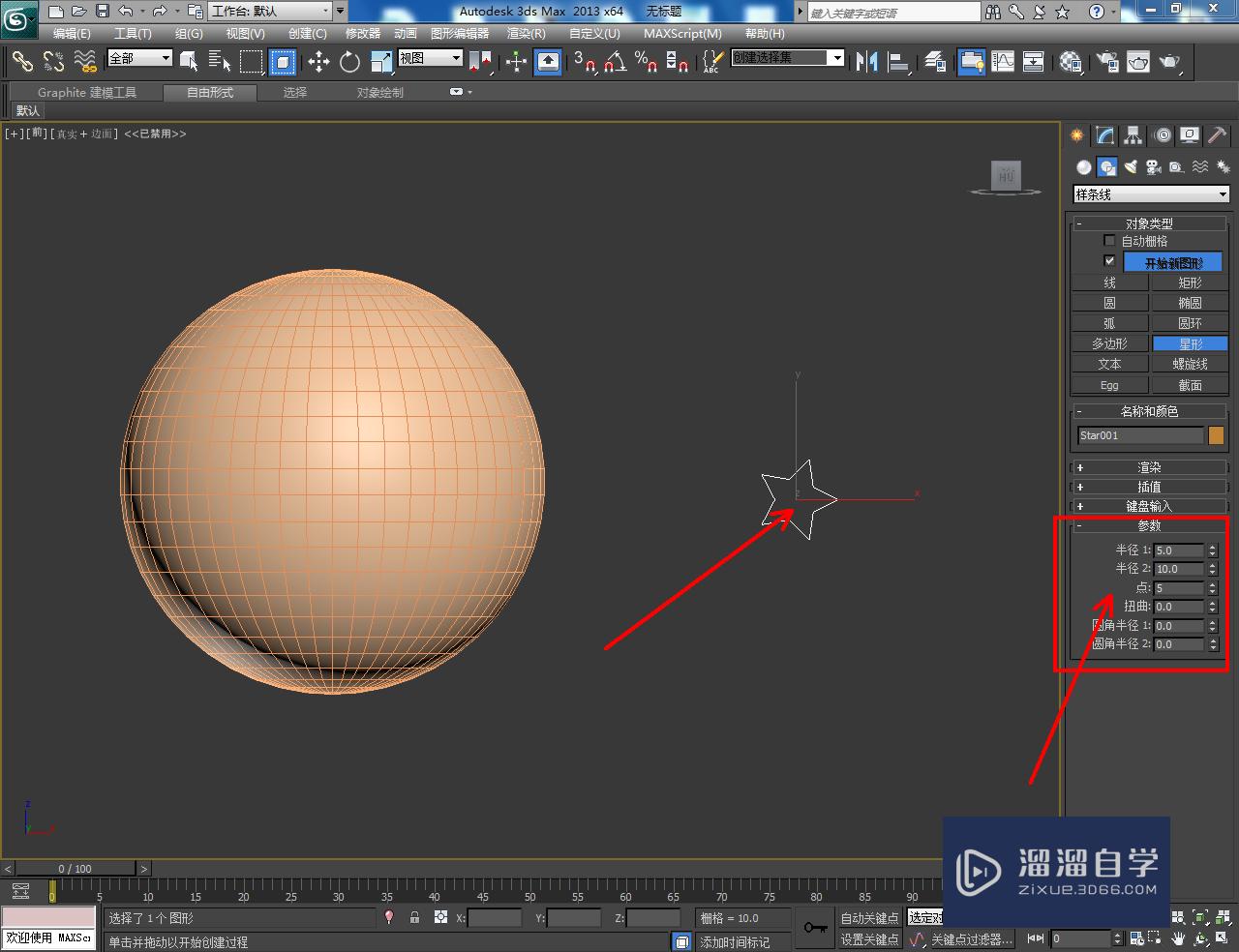The width and height of the screenshot is (1239, 952).
Task: Toggle the Percent Snap button
Action: coord(646,62)
